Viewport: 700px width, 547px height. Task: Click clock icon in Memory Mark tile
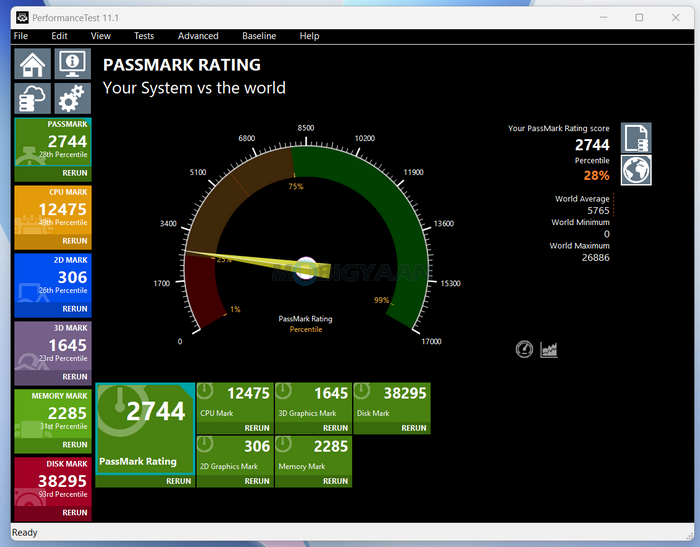coord(283,444)
